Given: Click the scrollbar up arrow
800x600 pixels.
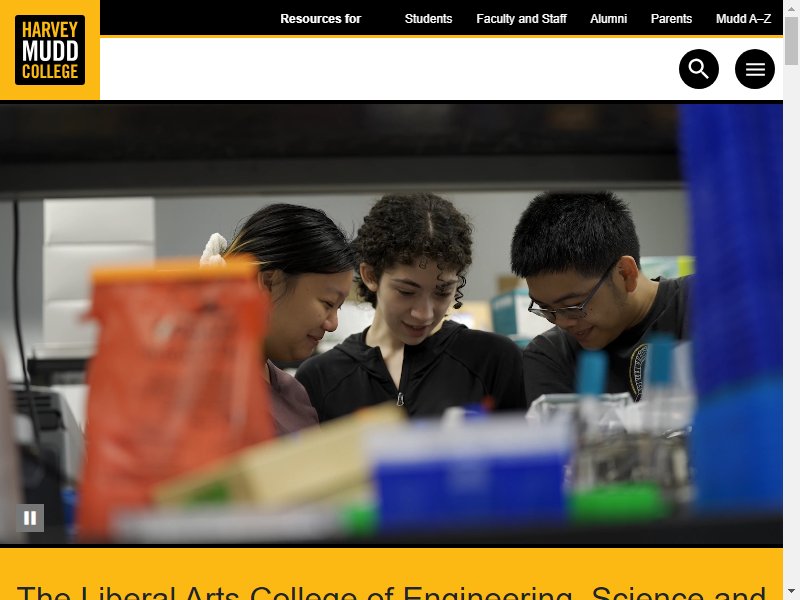Looking at the screenshot, I should tap(791, 6).
